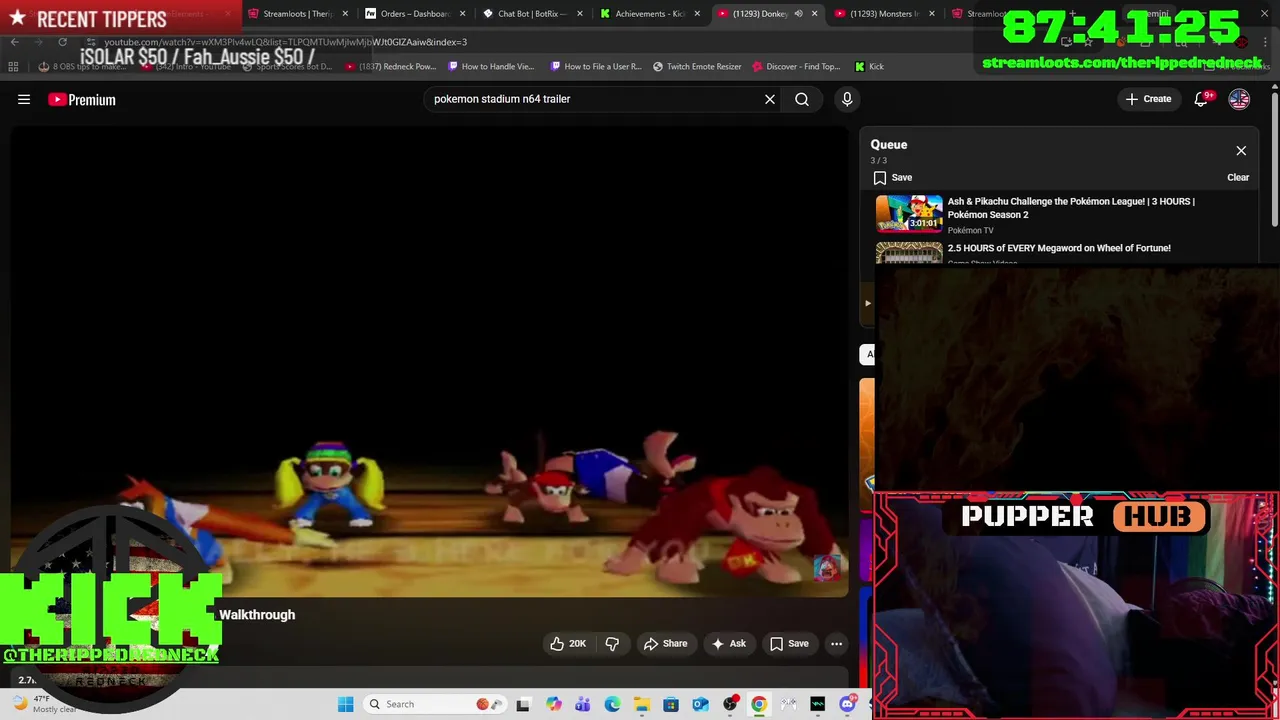Image resolution: width=1280 pixels, height=720 pixels.
Task: Open Task View from the taskbar
Action: [523, 704]
